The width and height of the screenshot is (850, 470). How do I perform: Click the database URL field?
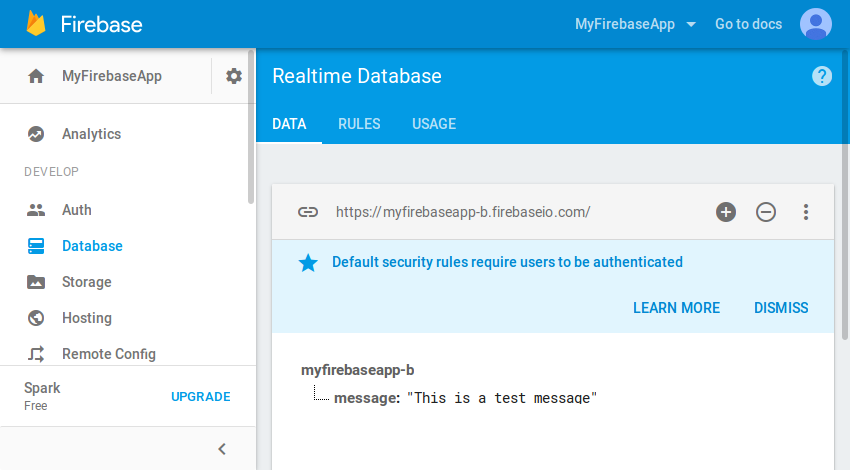(x=463, y=212)
